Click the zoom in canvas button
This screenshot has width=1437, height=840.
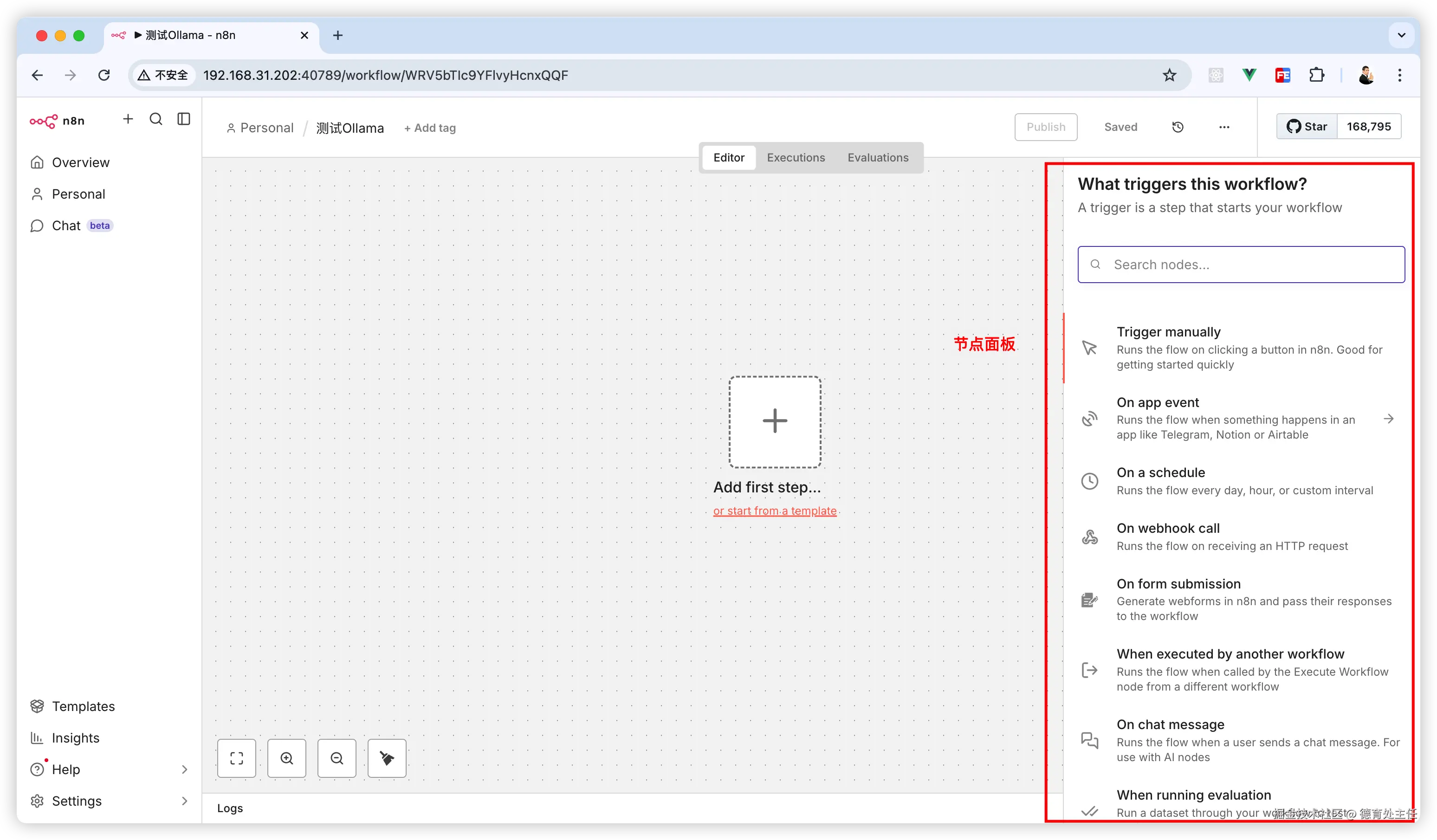click(287, 758)
